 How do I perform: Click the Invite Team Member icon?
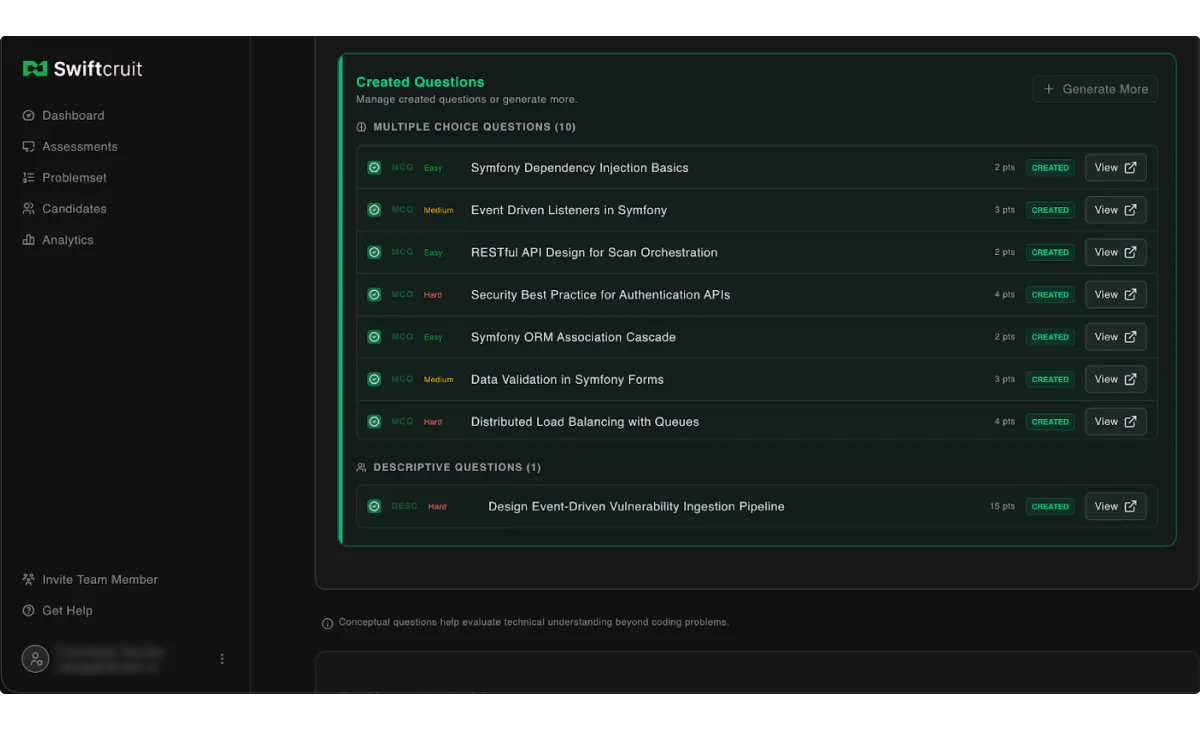point(28,579)
